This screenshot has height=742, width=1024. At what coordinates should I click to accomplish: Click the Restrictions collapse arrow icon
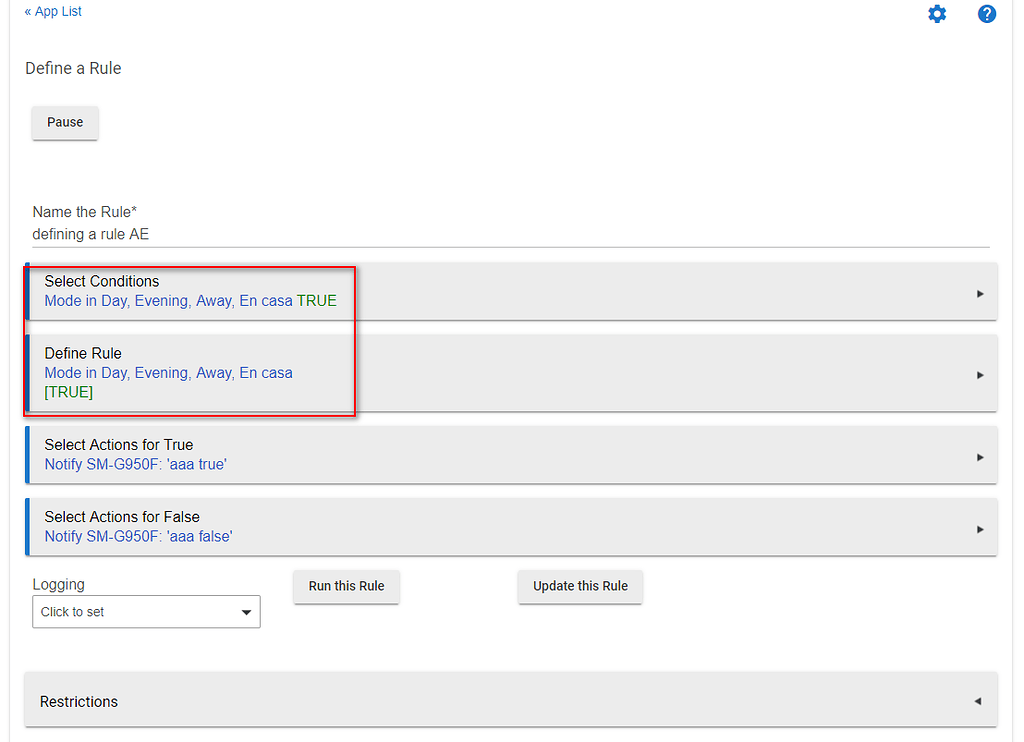coord(977,701)
